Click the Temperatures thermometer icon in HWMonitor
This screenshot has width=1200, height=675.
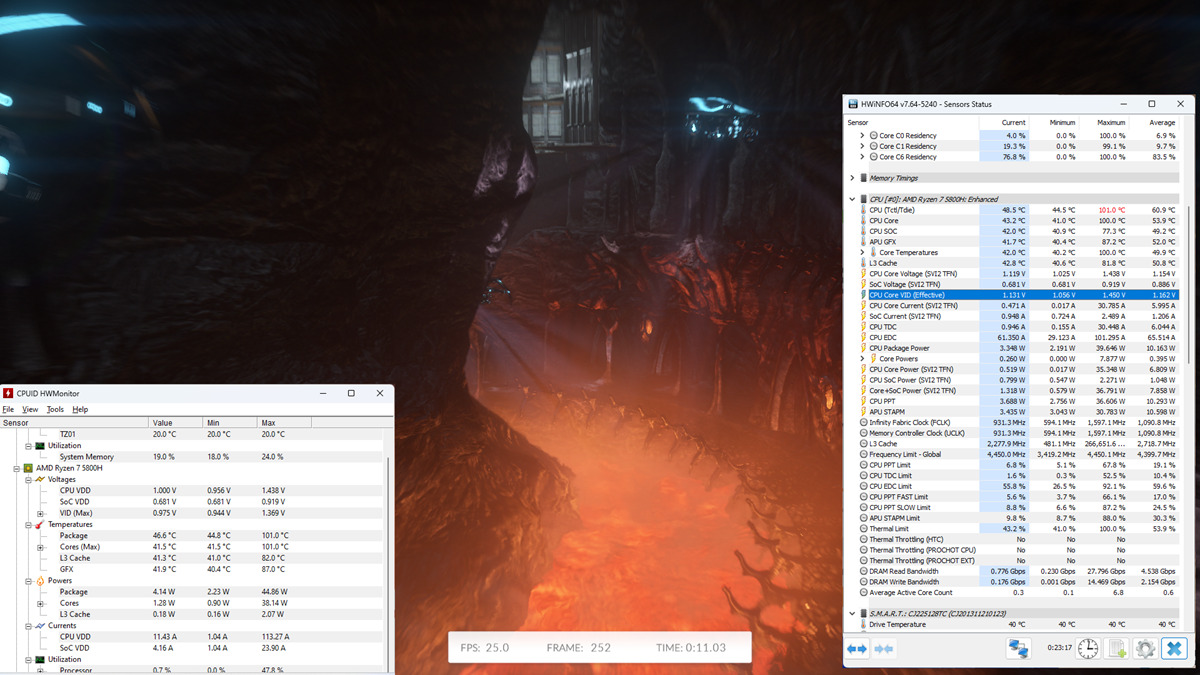pos(40,524)
